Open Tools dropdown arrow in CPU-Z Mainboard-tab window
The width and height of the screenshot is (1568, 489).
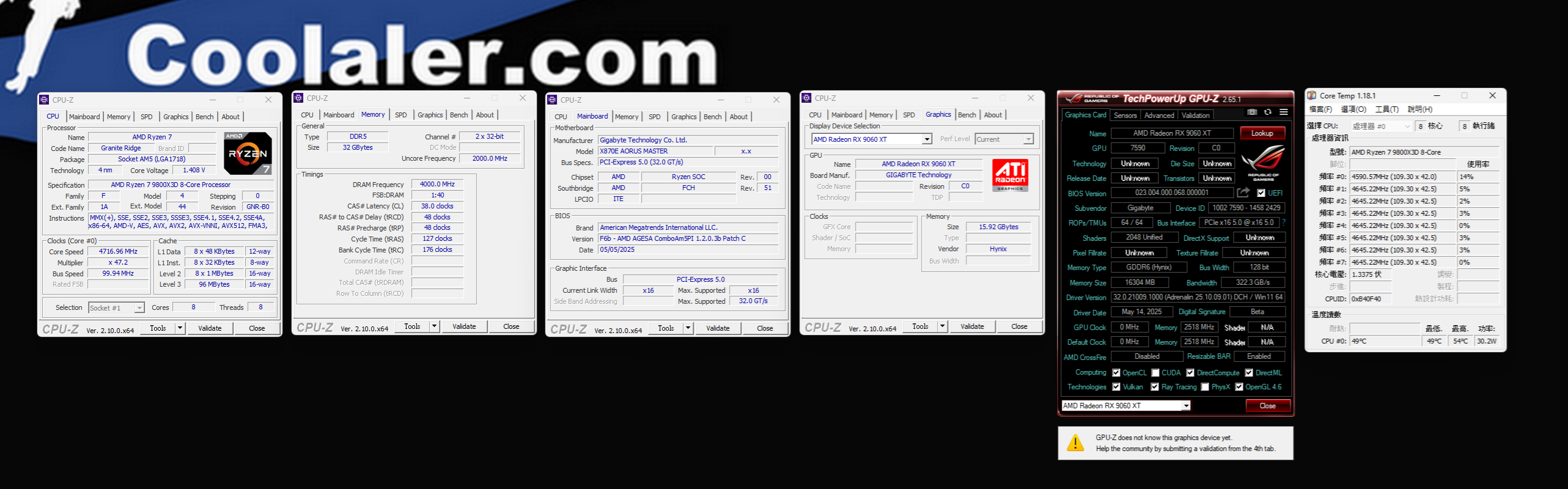coord(688,328)
